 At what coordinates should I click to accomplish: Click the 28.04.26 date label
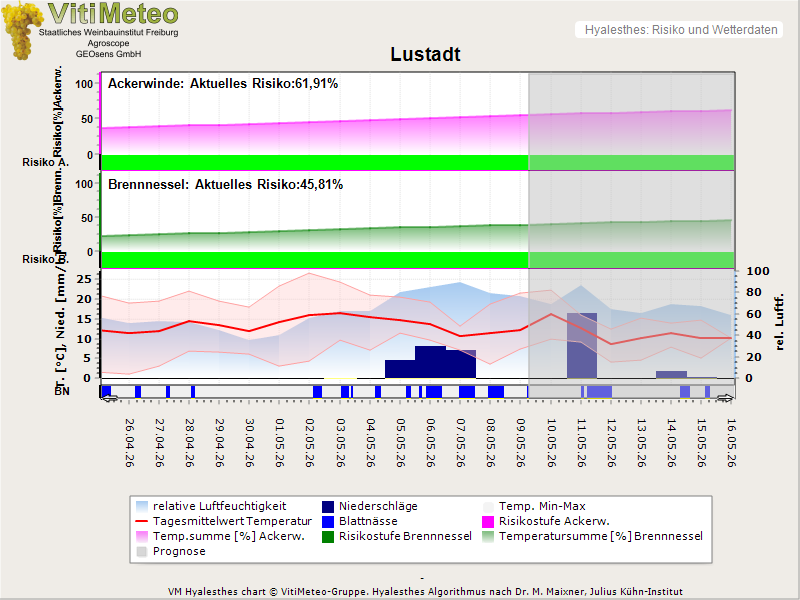(190, 443)
